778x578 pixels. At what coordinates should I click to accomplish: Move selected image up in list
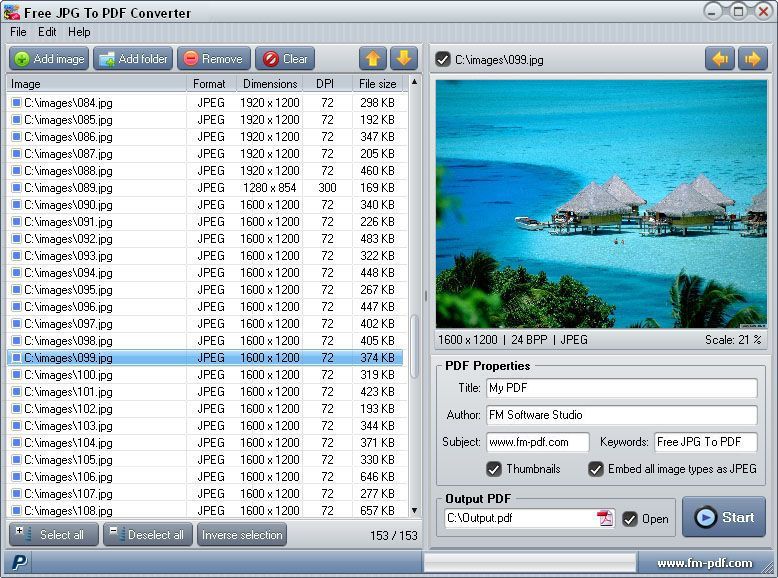point(372,59)
